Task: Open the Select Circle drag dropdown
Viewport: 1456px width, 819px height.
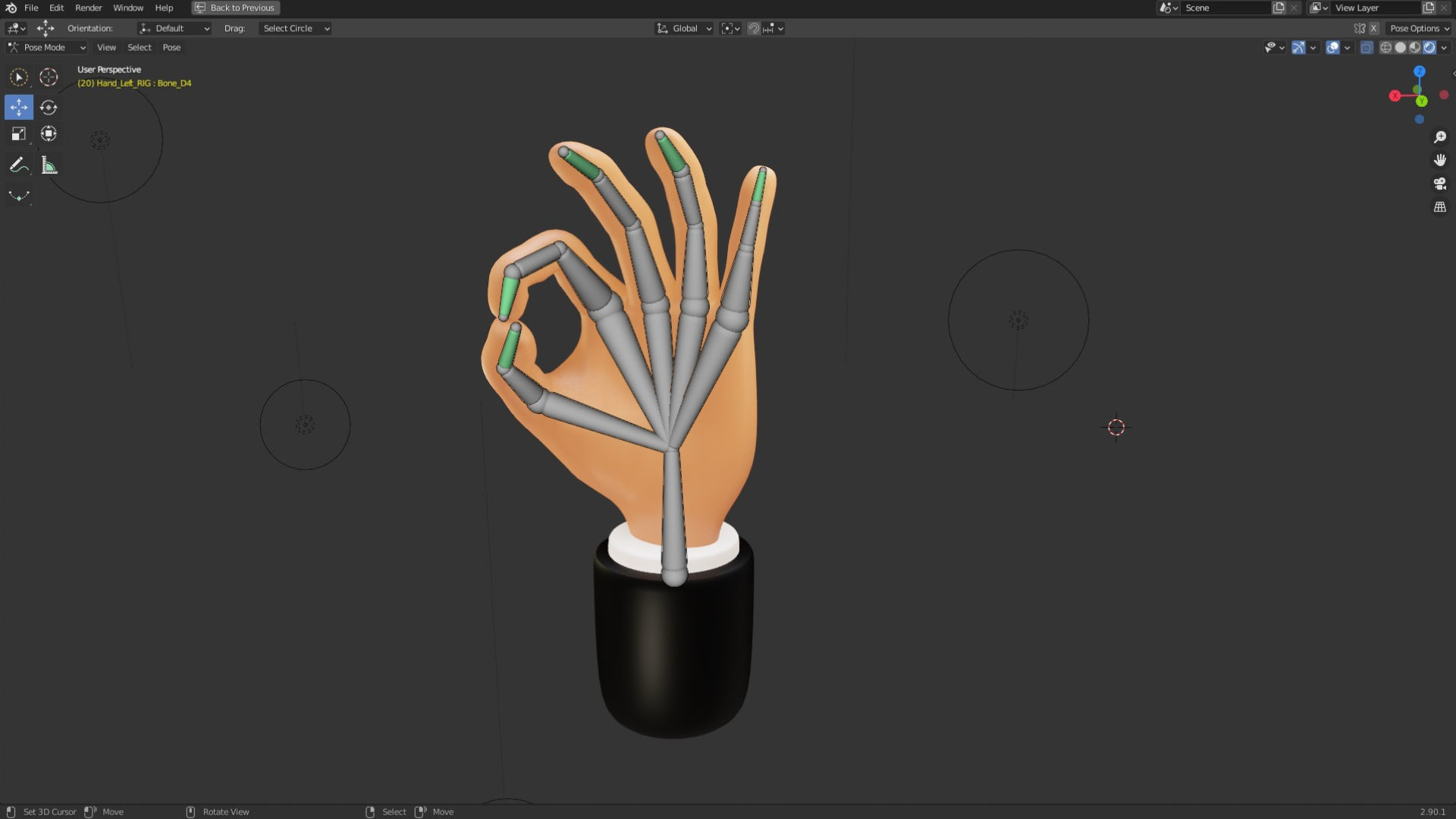Action: [x=294, y=28]
